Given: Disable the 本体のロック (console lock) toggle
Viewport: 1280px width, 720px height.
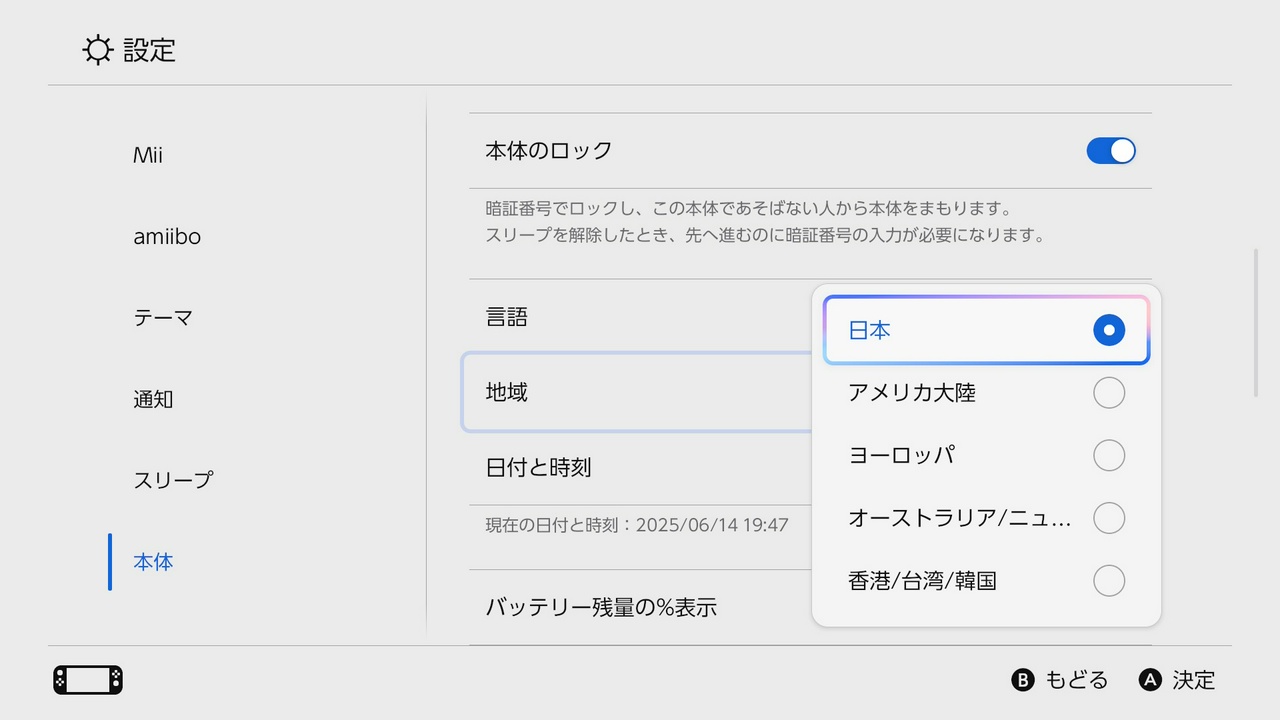Looking at the screenshot, I should pos(1111,150).
